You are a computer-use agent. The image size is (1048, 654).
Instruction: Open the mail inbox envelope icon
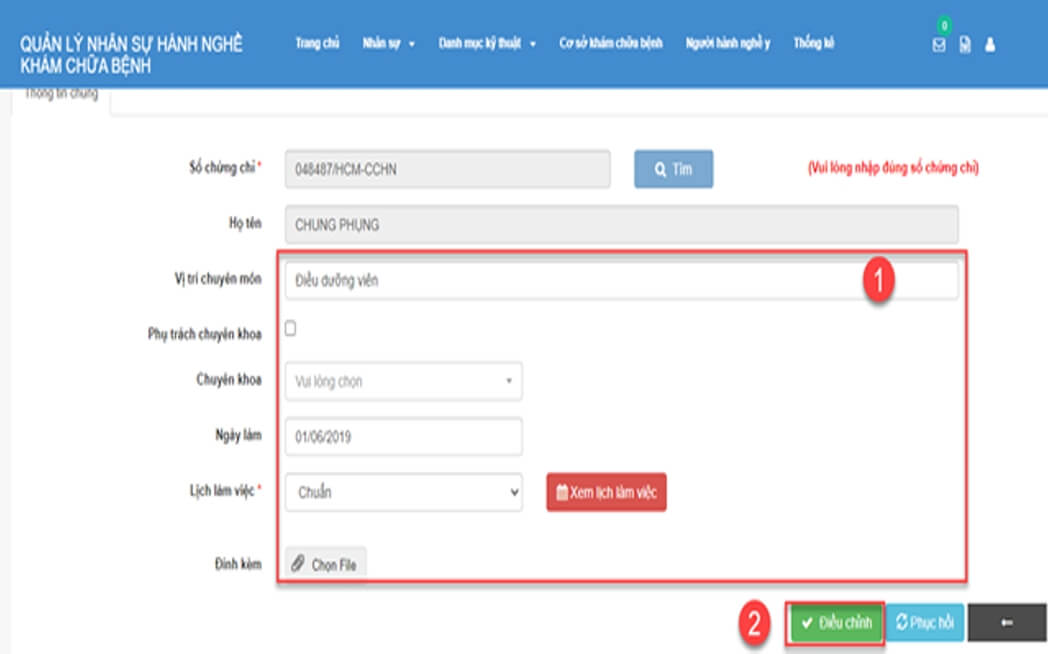938,45
